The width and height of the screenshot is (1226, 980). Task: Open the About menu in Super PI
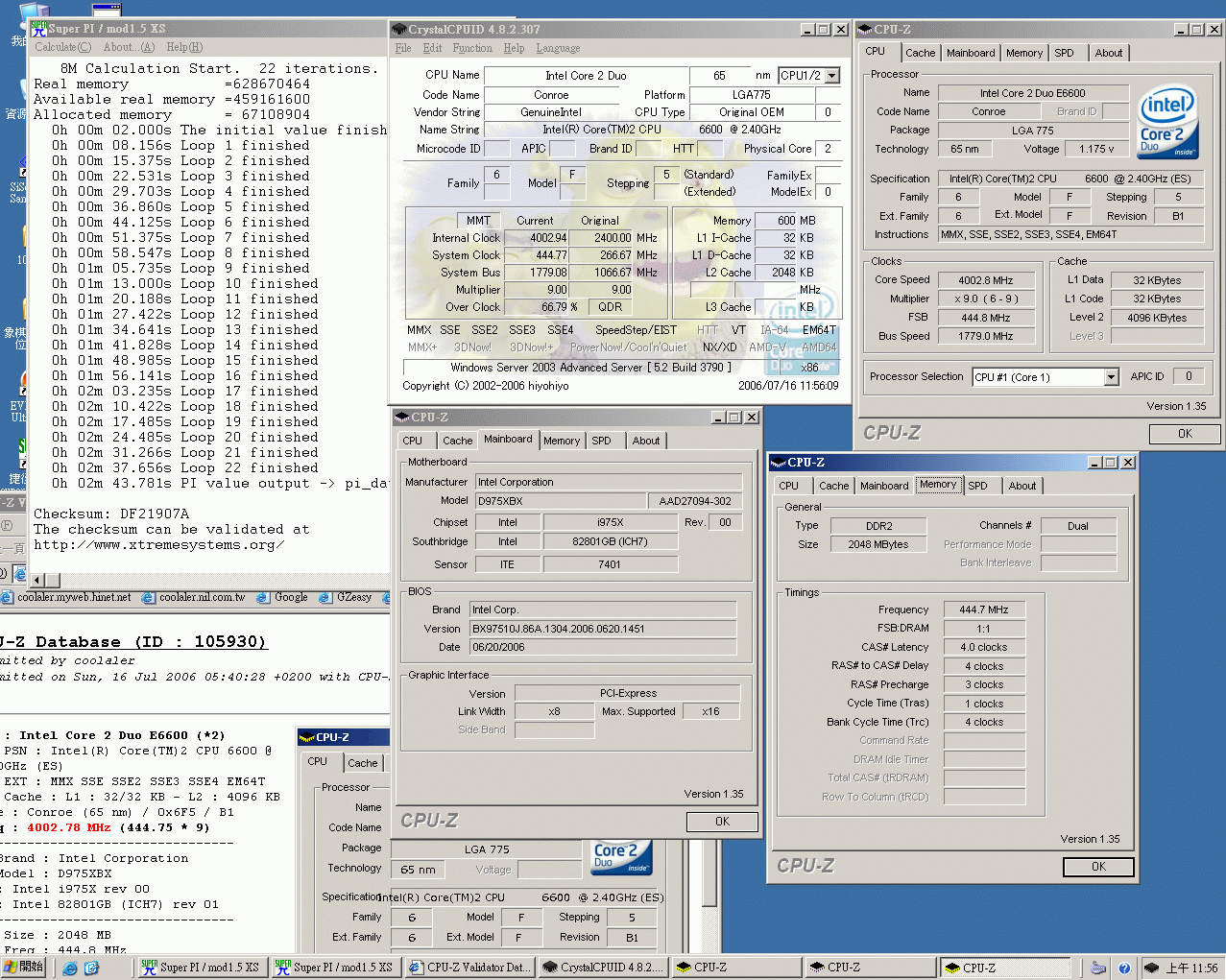click(x=128, y=47)
